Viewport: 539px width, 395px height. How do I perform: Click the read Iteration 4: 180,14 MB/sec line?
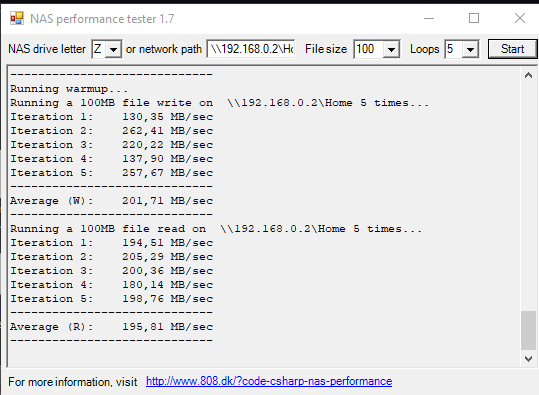111,285
